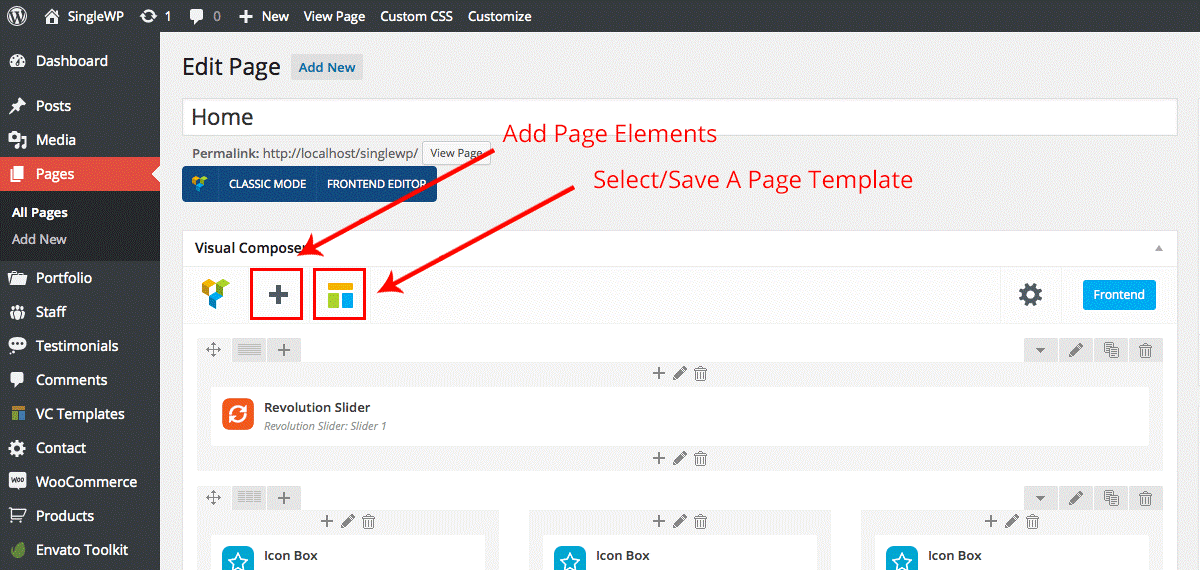Viewport: 1200px width, 570px height.
Task: Change layout of the Icon Box row
Action: (249, 497)
